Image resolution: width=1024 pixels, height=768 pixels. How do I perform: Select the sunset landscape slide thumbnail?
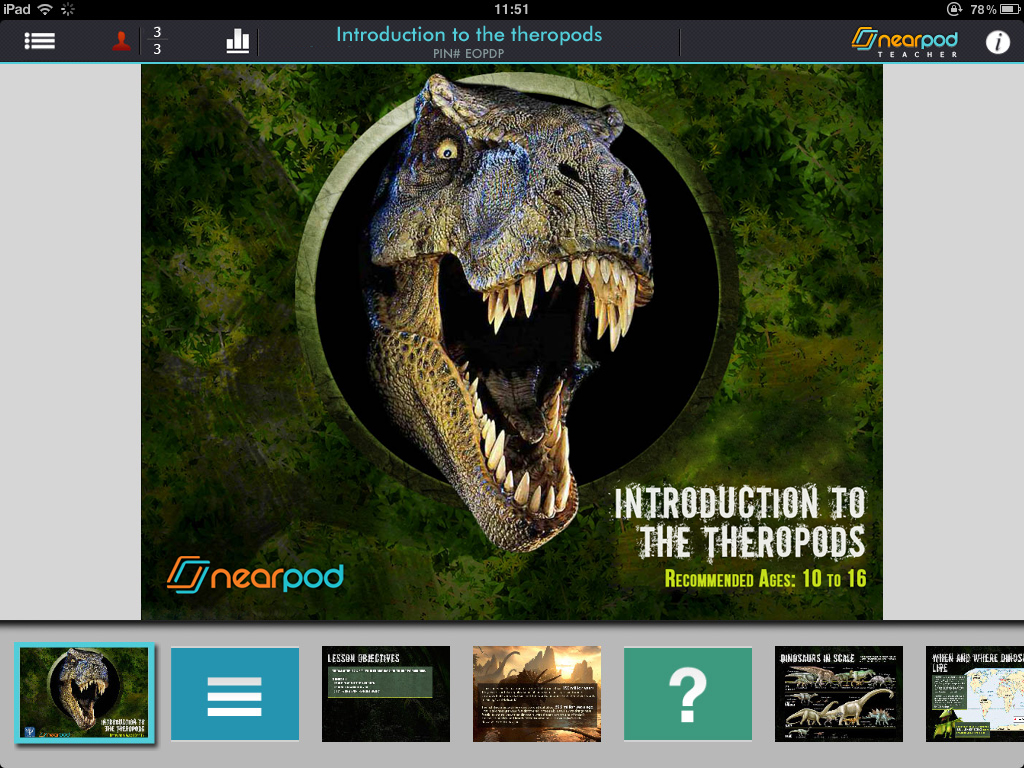537,694
